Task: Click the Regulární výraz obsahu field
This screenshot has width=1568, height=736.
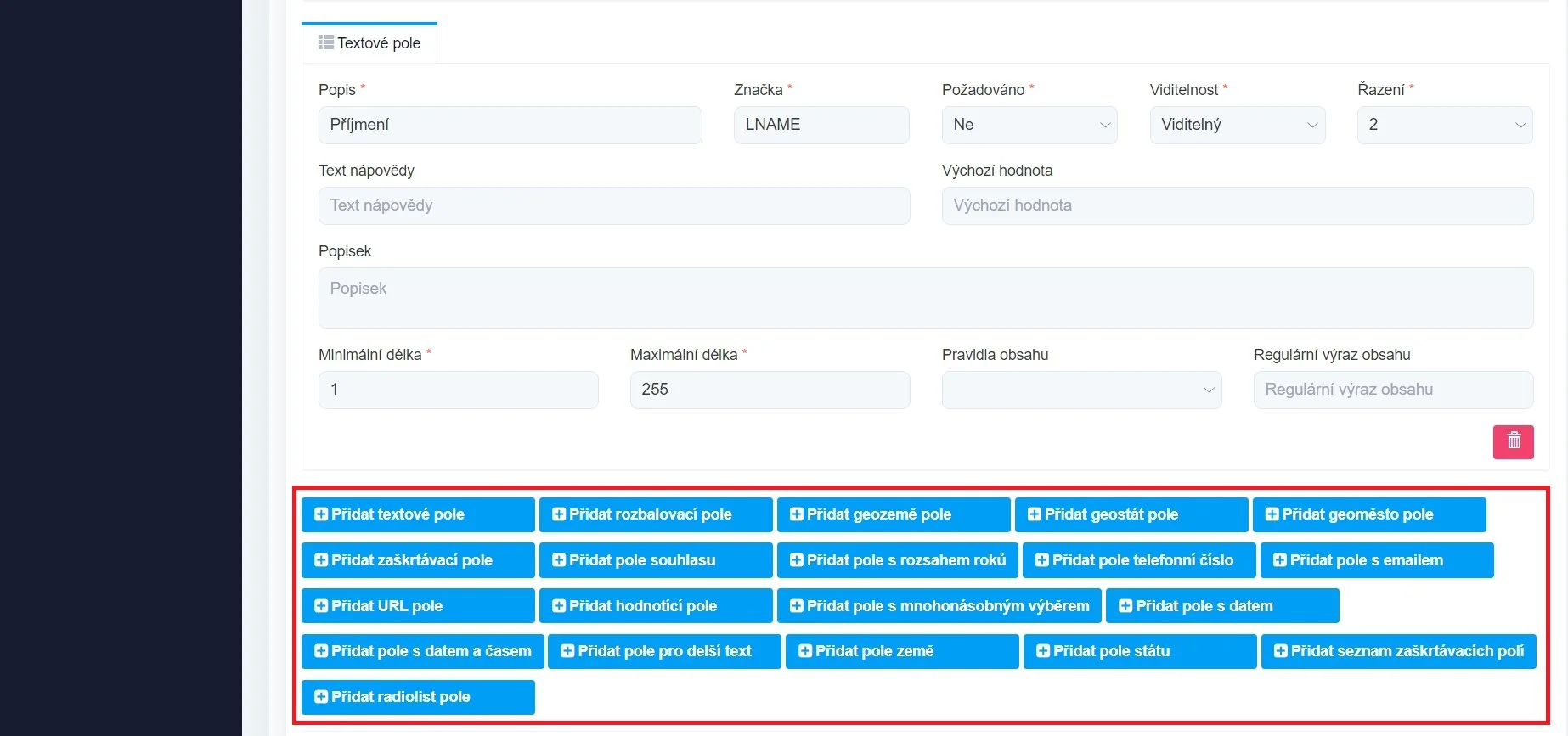Action: (1393, 390)
